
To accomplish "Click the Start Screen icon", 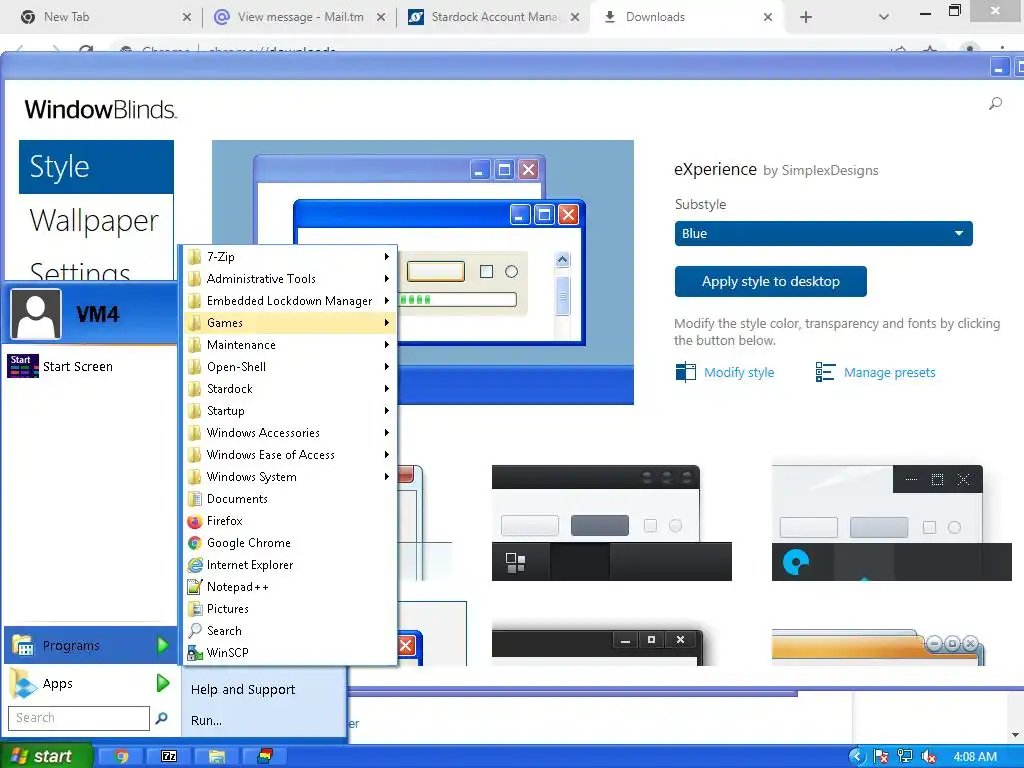I will click(22, 366).
